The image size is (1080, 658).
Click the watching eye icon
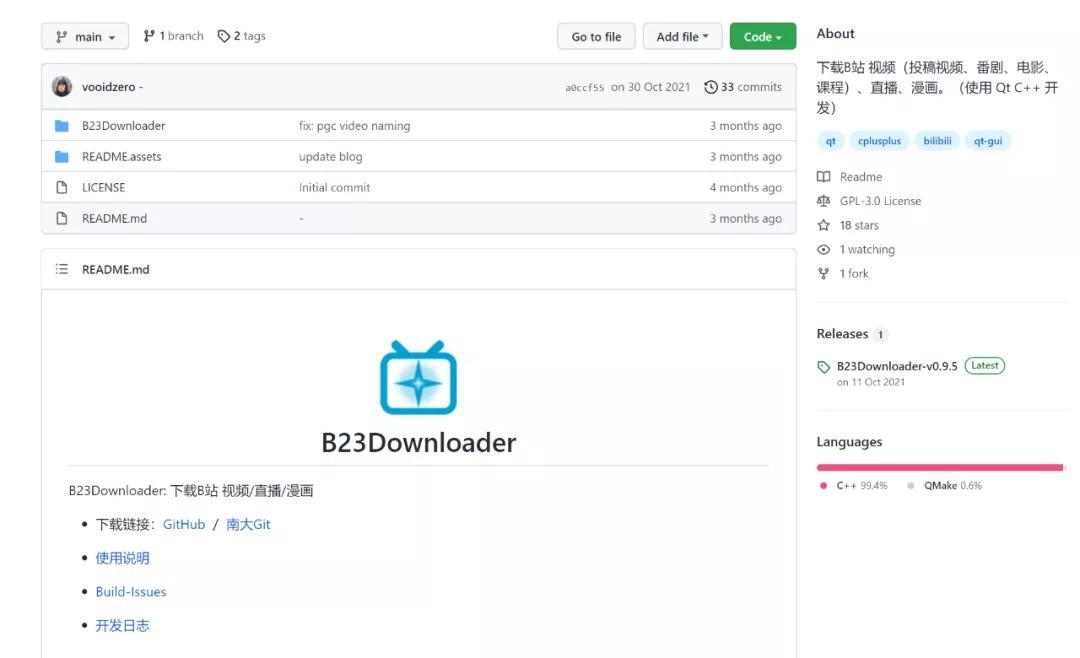point(824,249)
